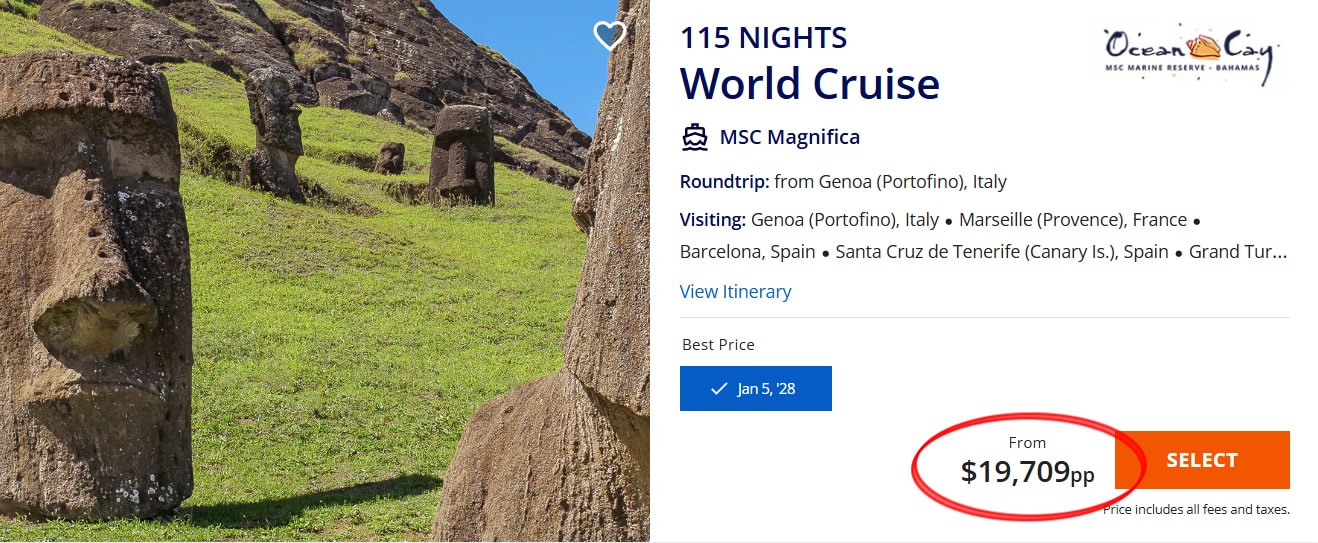
Task: Open the View Itinerary link
Action: click(735, 291)
